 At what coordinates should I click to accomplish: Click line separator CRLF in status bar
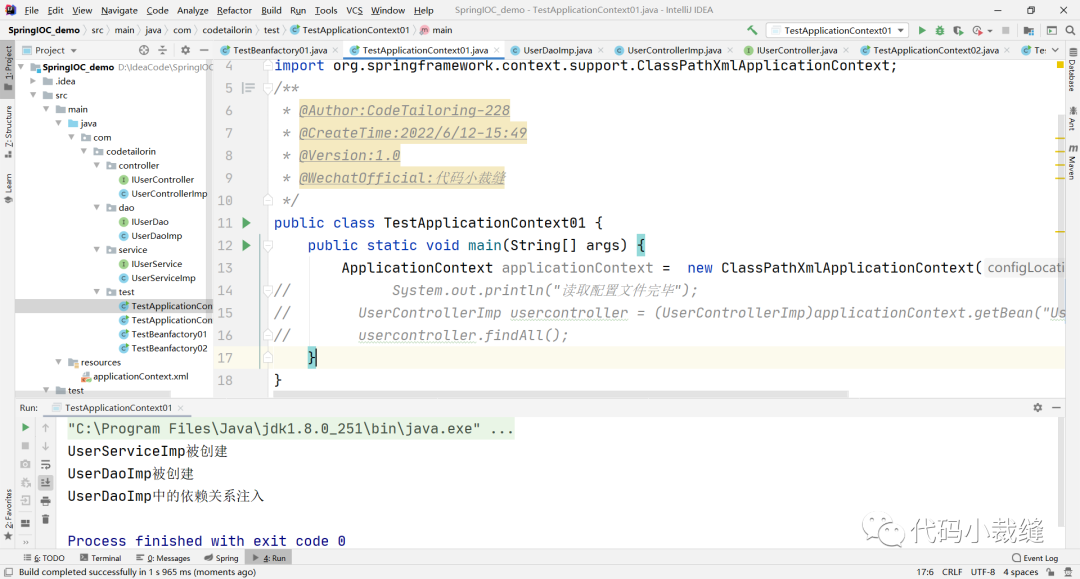tap(952, 572)
